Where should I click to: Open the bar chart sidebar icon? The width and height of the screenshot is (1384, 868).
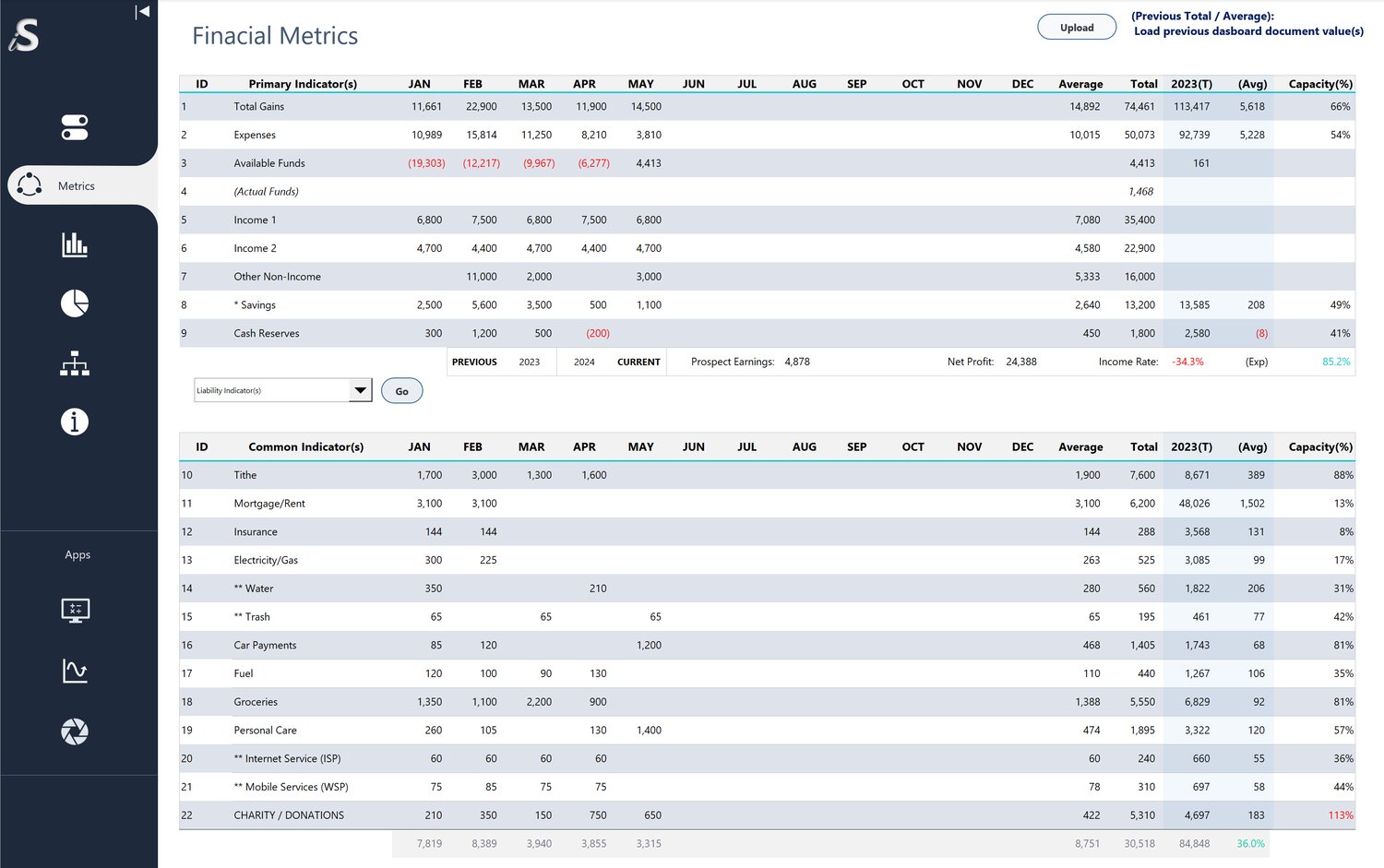click(x=75, y=244)
